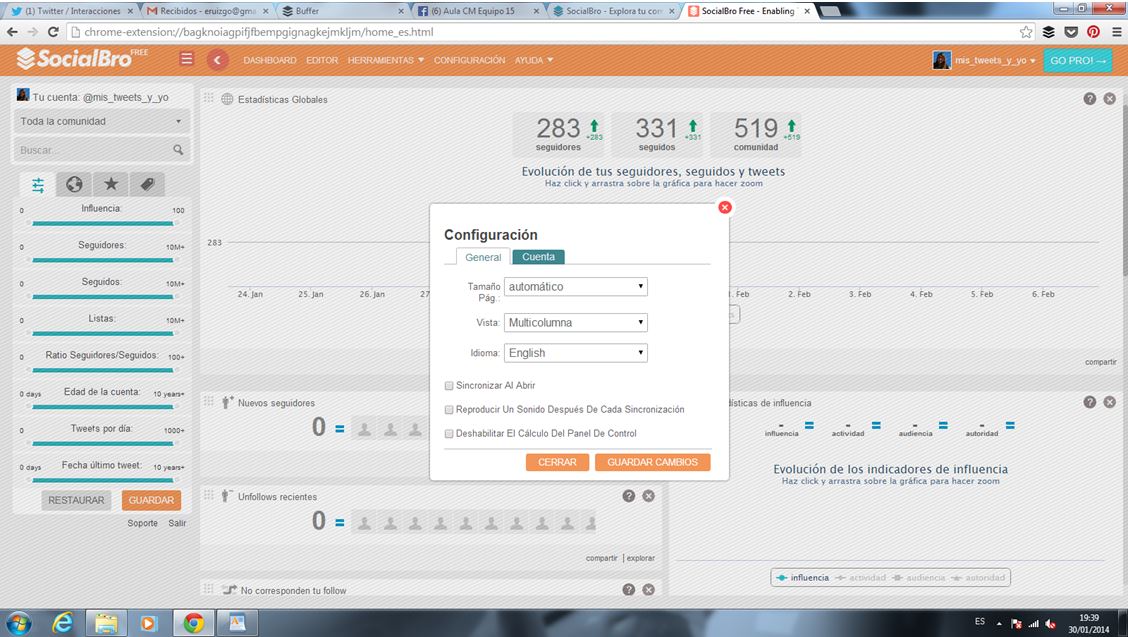
Task: Expand the Vista Multicolumna dropdown
Action: pyautogui.click(x=576, y=323)
